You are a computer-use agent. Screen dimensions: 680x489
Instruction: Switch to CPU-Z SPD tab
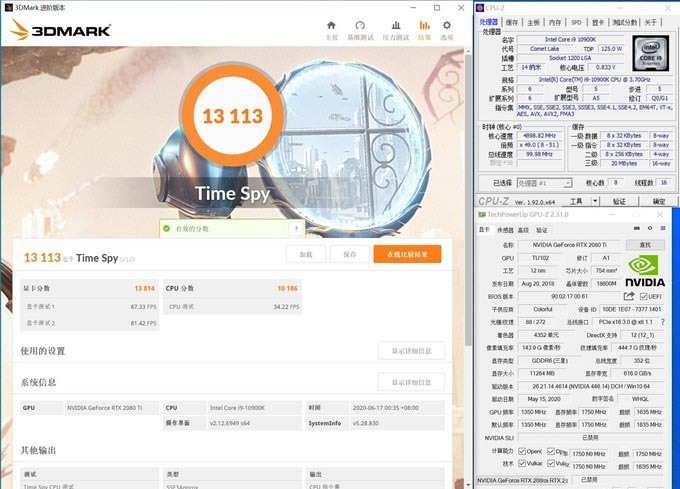point(576,23)
